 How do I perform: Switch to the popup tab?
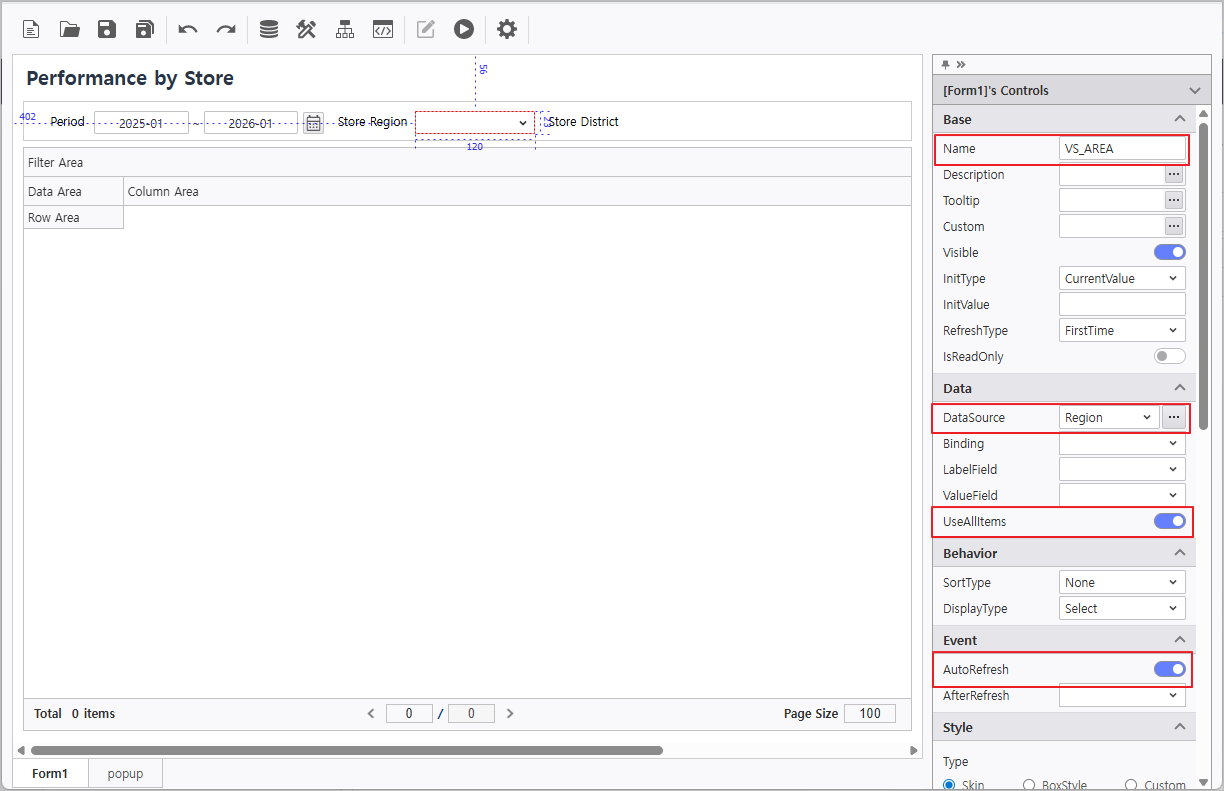pyautogui.click(x=125, y=774)
